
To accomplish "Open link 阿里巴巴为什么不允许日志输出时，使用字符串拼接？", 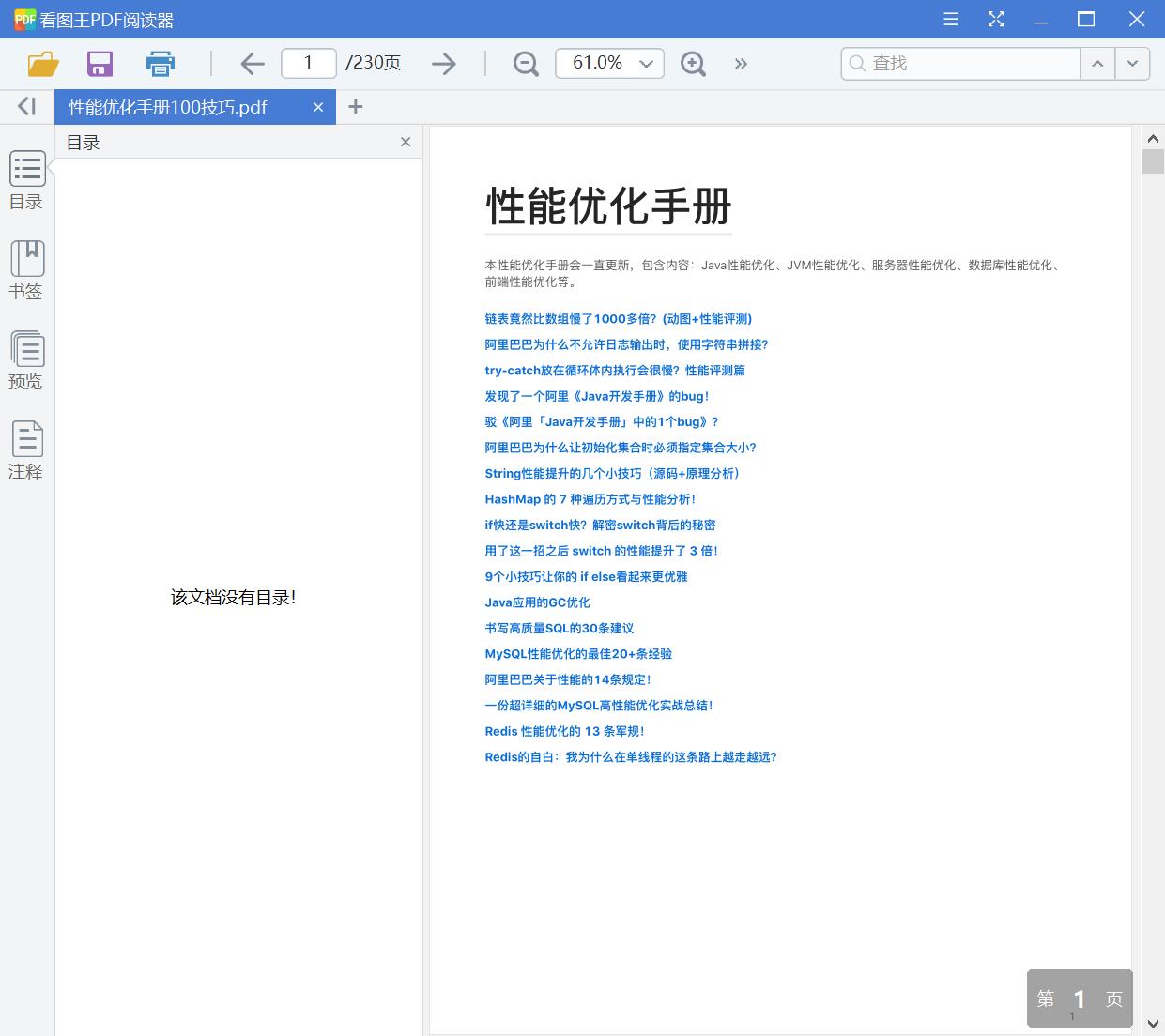I will [x=627, y=344].
